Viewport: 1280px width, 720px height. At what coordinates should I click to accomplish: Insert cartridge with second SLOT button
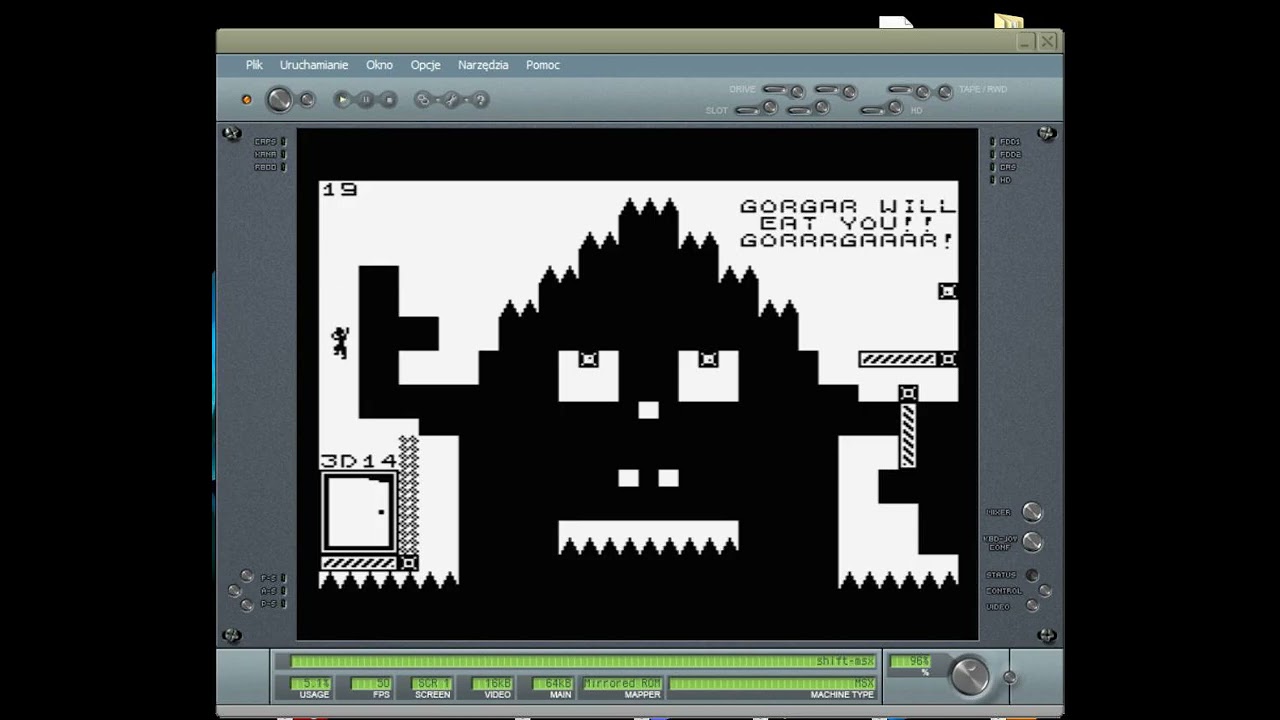click(x=800, y=110)
